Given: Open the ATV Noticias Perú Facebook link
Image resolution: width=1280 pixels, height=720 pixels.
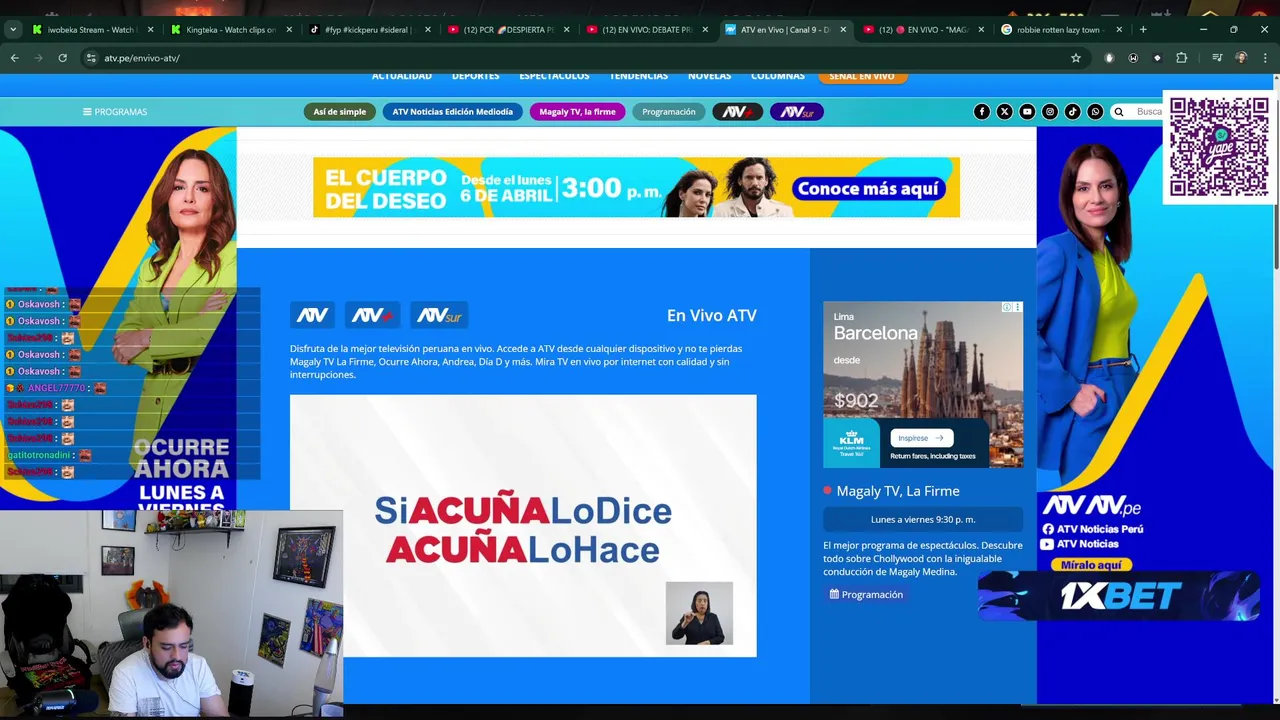Looking at the screenshot, I should (x=1092, y=529).
